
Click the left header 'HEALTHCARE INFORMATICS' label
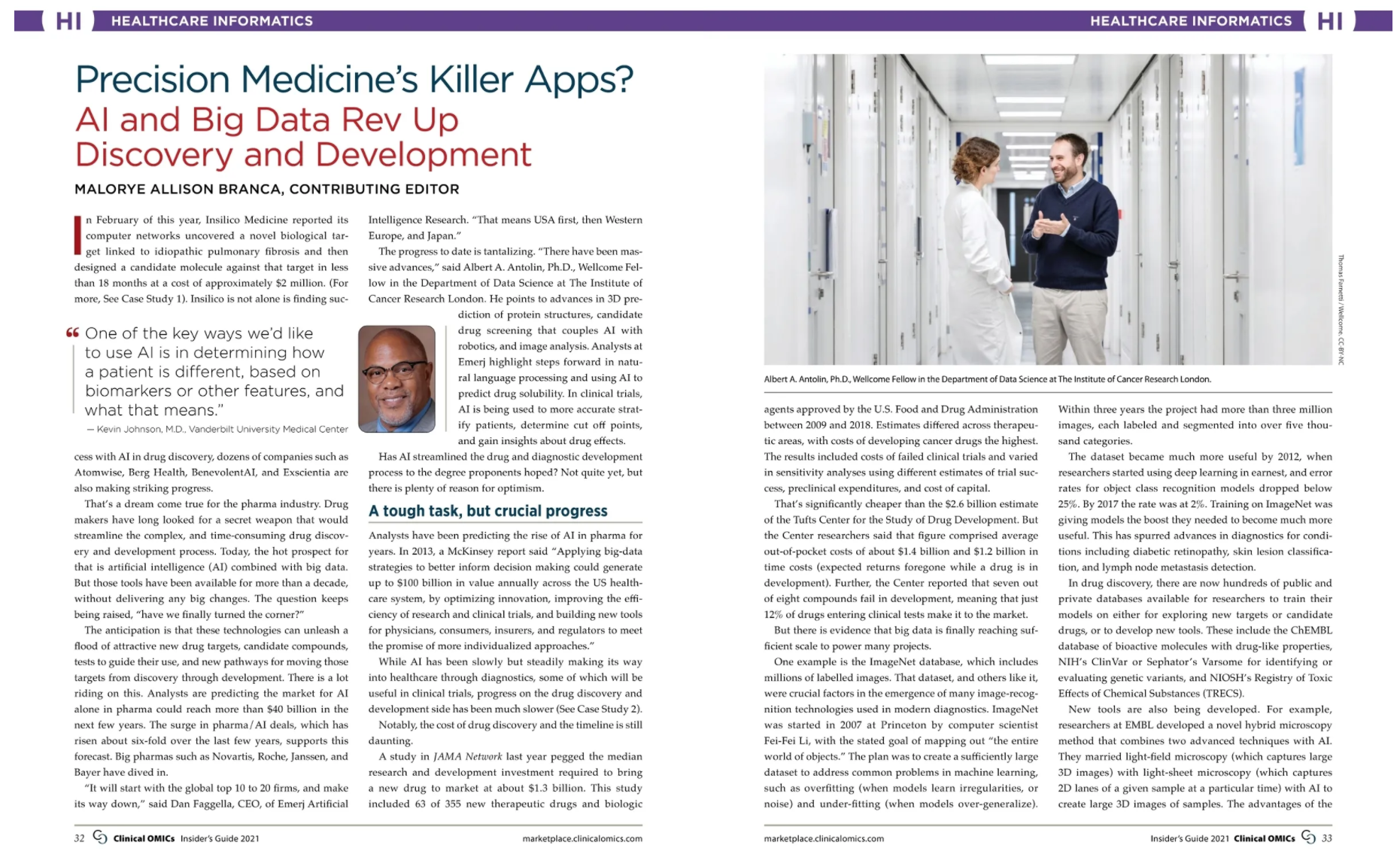tap(212, 21)
